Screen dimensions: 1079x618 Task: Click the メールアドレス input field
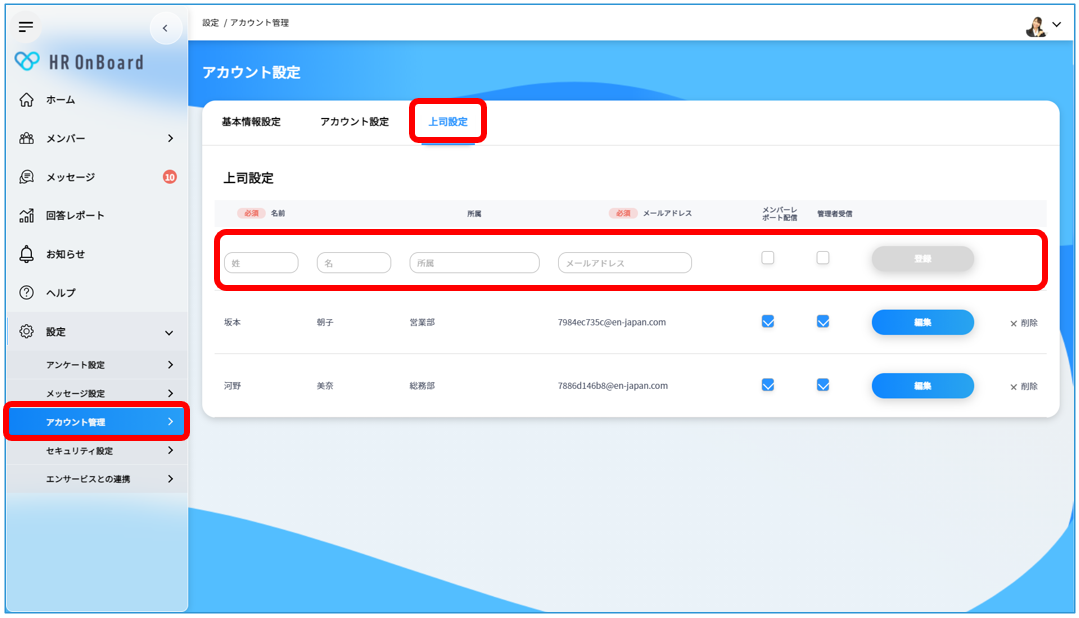[625, 263]
